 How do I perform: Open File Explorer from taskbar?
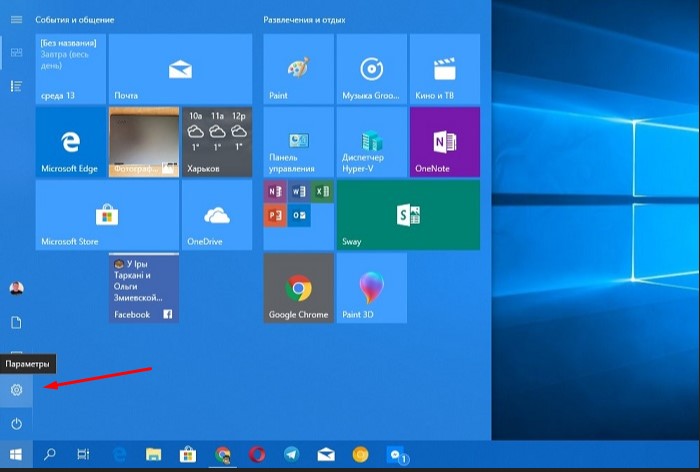[x=153, y=455]
